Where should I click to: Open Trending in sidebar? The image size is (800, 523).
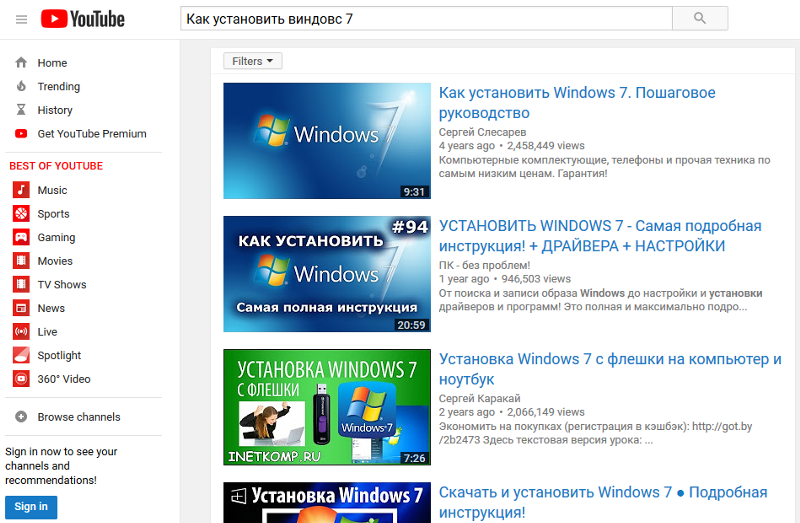point(59,86)
